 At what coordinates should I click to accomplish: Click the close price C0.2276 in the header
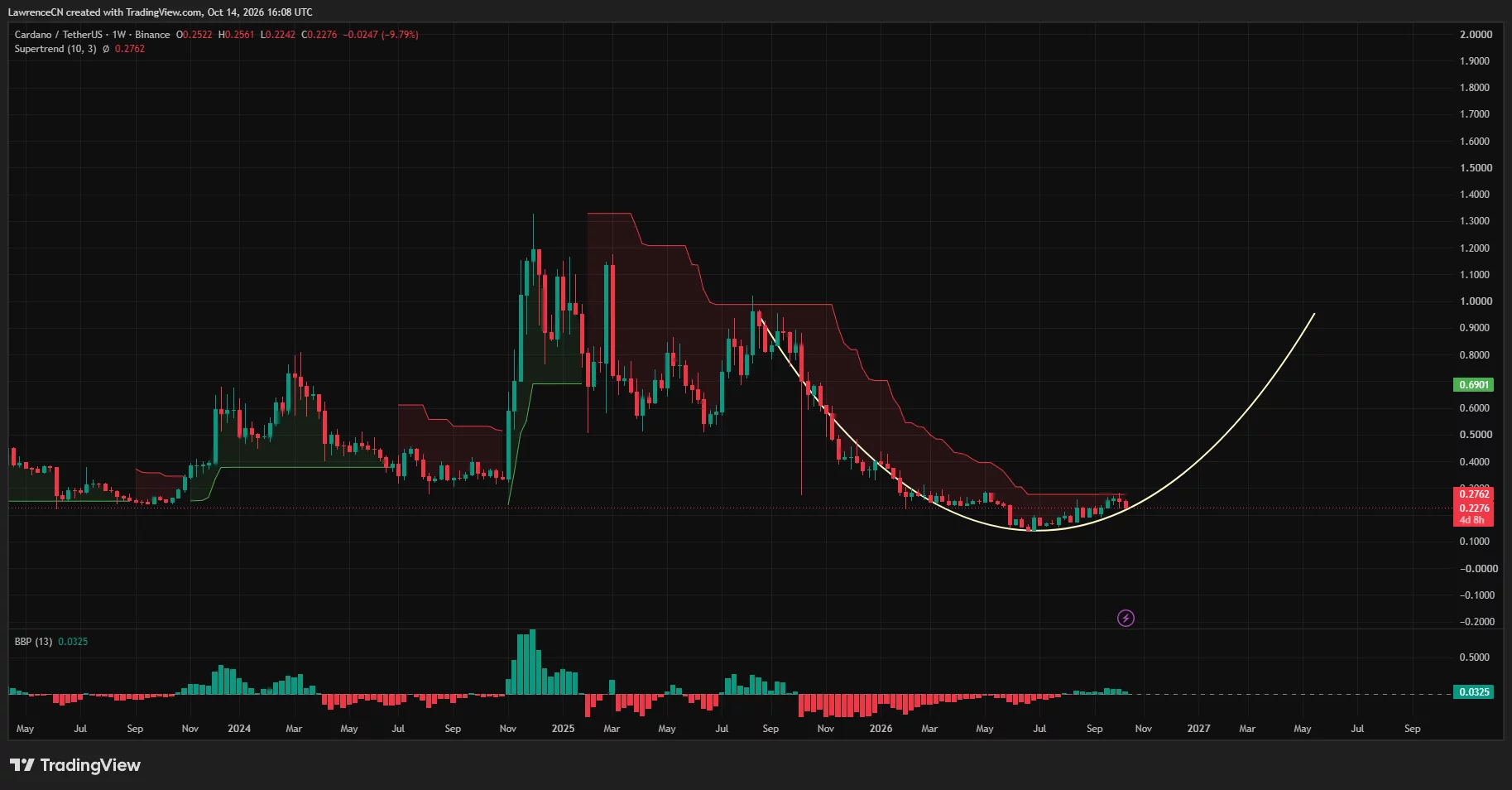pos(319,35)
